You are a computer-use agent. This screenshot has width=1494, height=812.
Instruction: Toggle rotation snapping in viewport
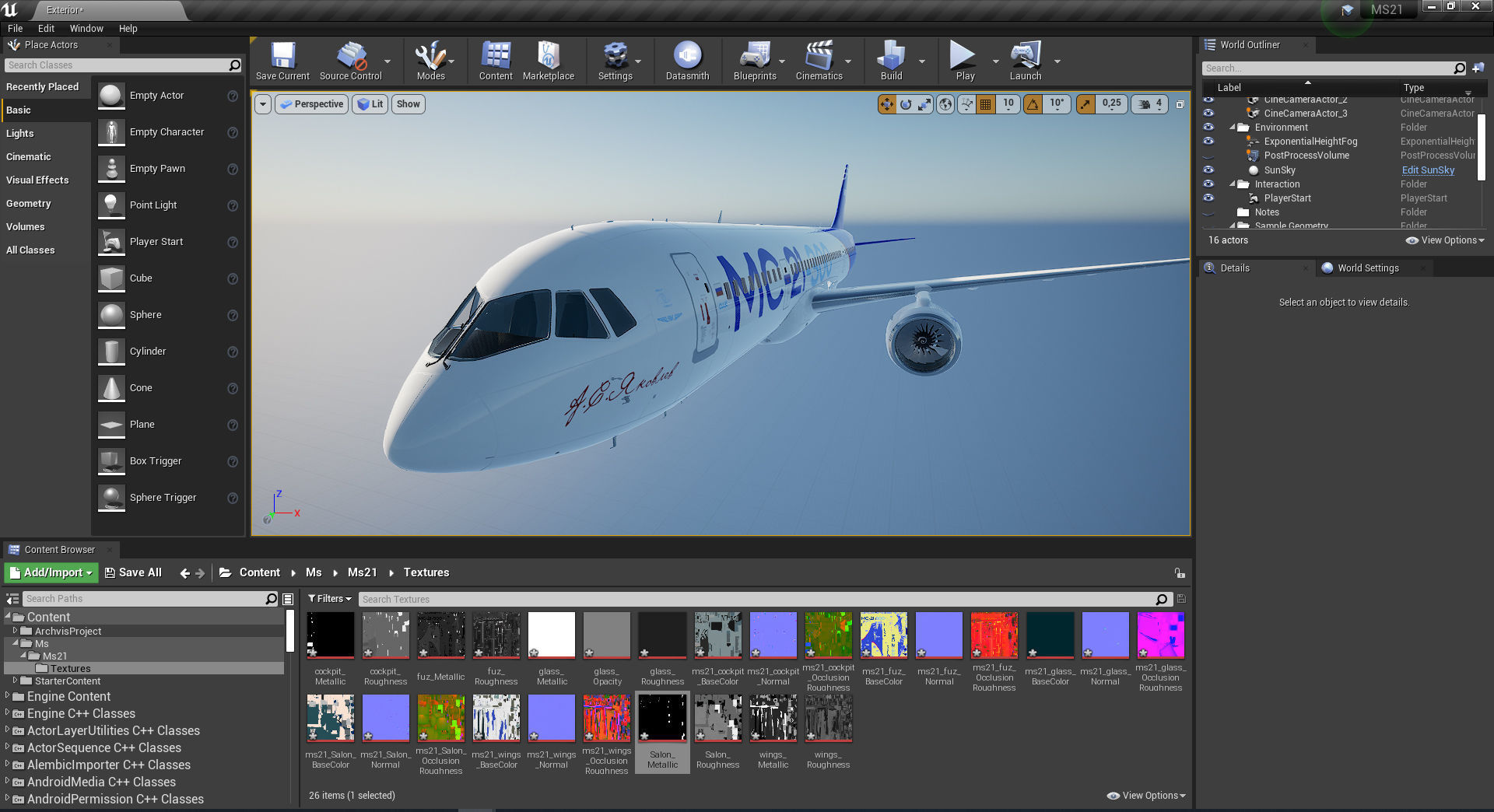(x=1033, y=104)
